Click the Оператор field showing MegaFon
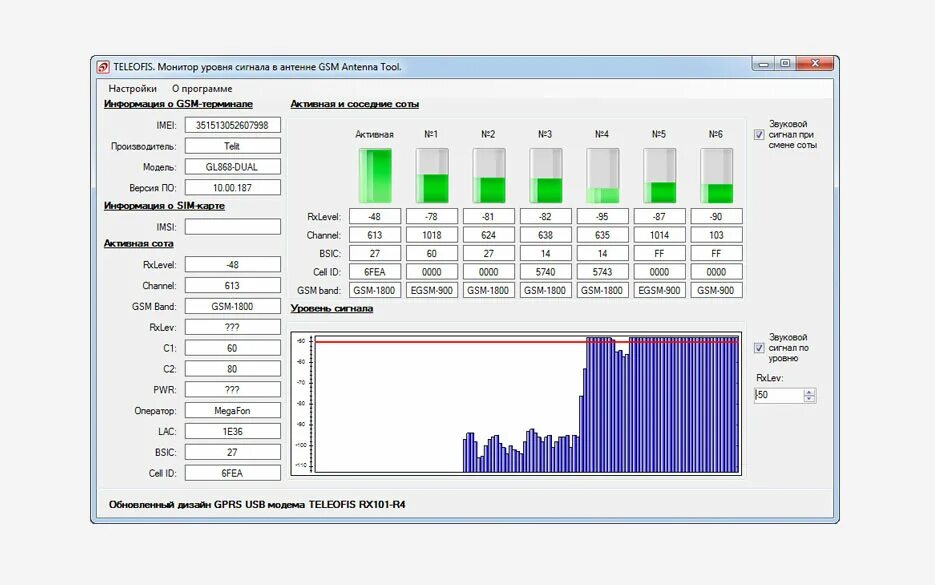Screen dimensions: 935x585 (233, 411)
